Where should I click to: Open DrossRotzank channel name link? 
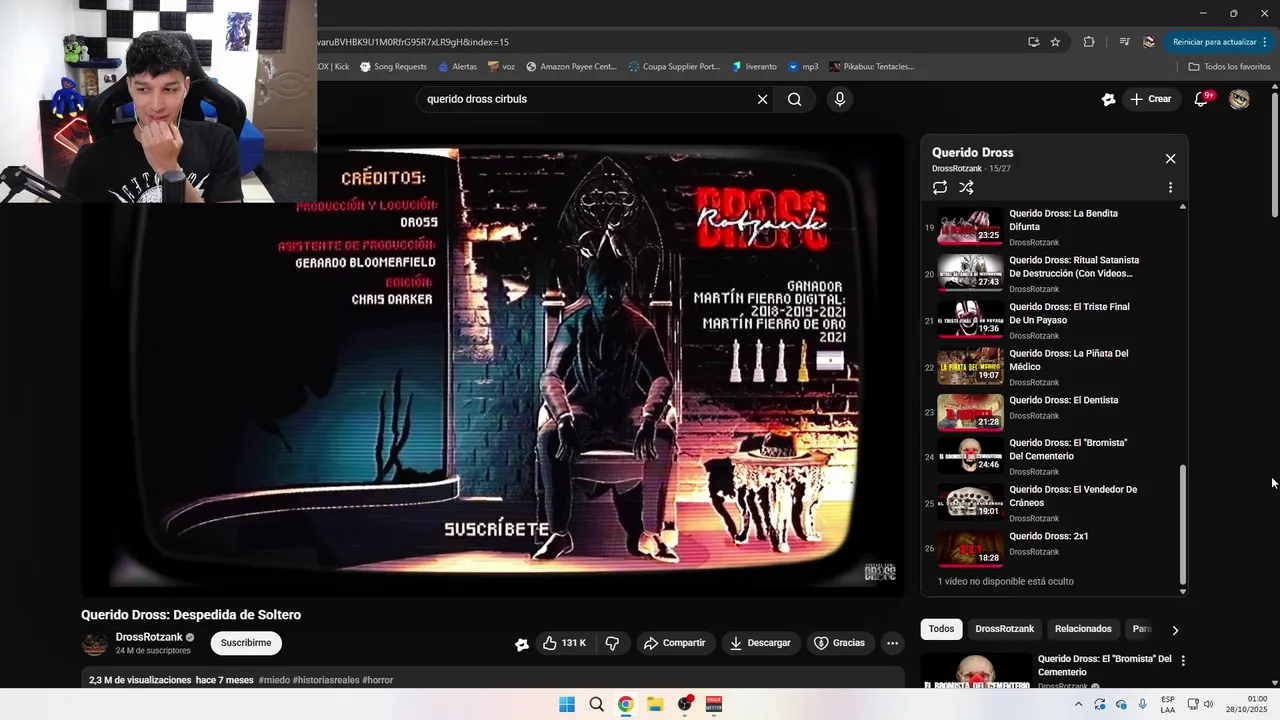click(x=149, y=637)
